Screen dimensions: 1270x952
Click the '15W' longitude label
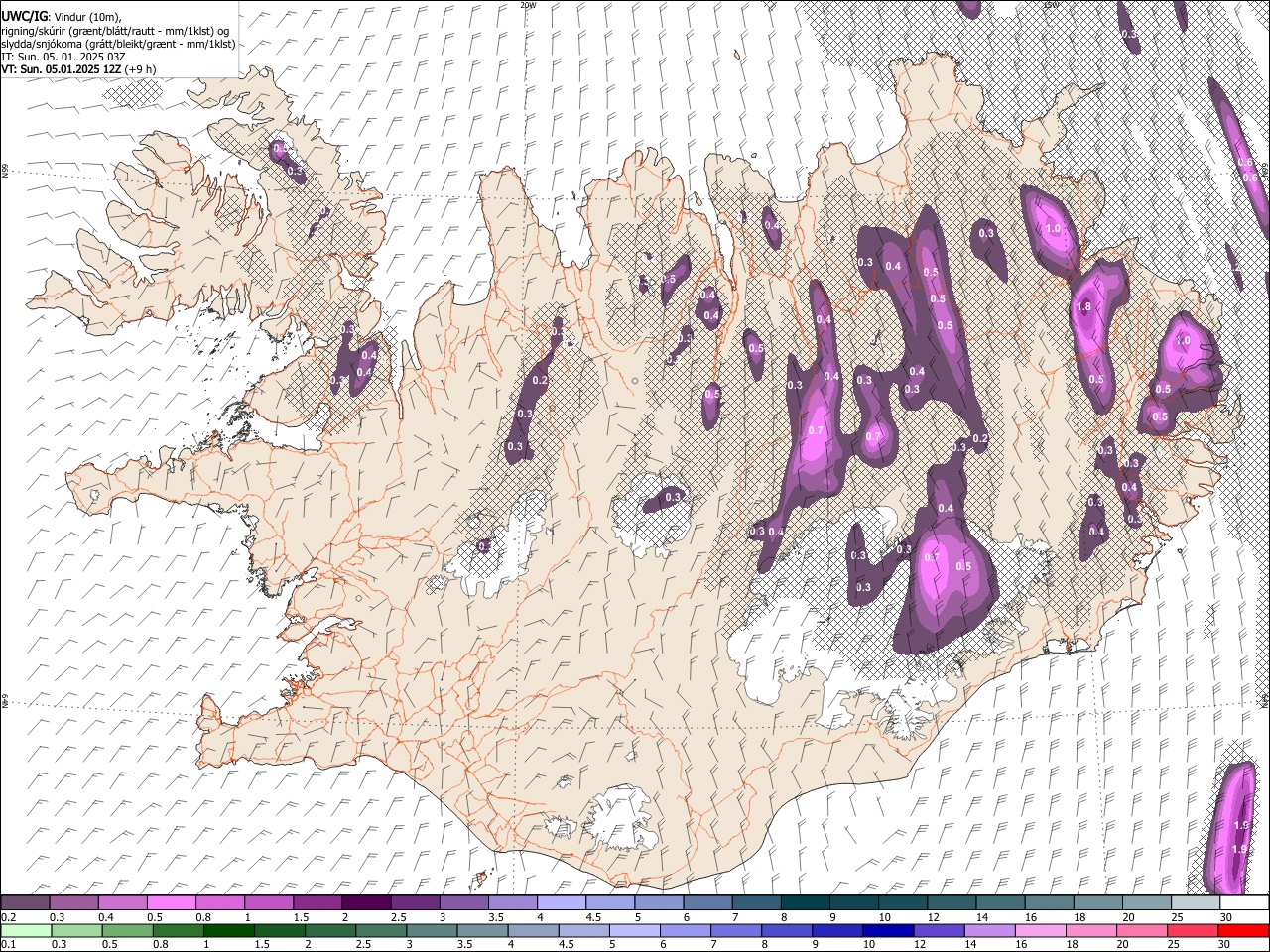[1052, 5]
